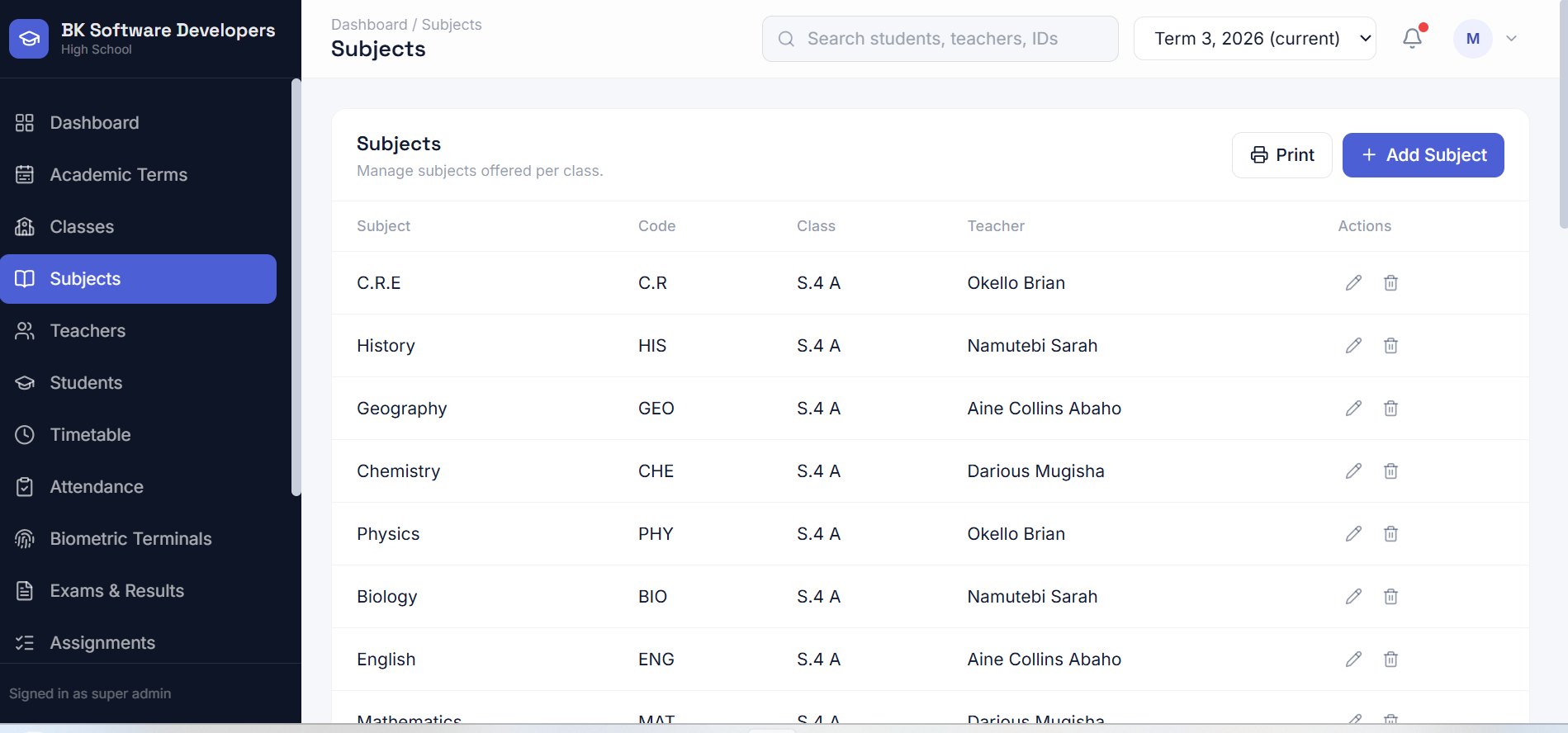This screenshot has width=1568, height=733.
Task: Click the Actions column header
Action: (x=1364, y=226)
